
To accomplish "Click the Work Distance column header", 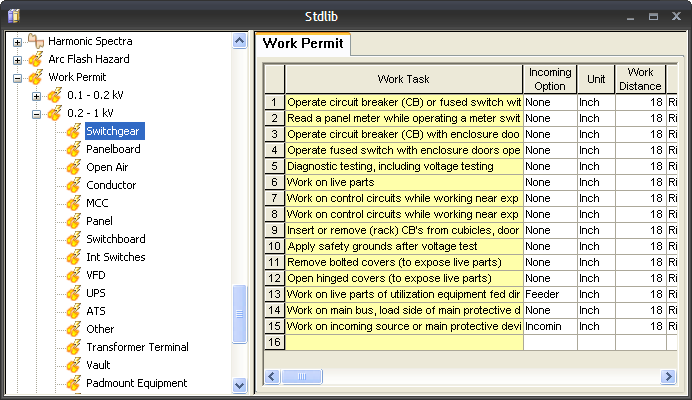I will coord(640,79).
